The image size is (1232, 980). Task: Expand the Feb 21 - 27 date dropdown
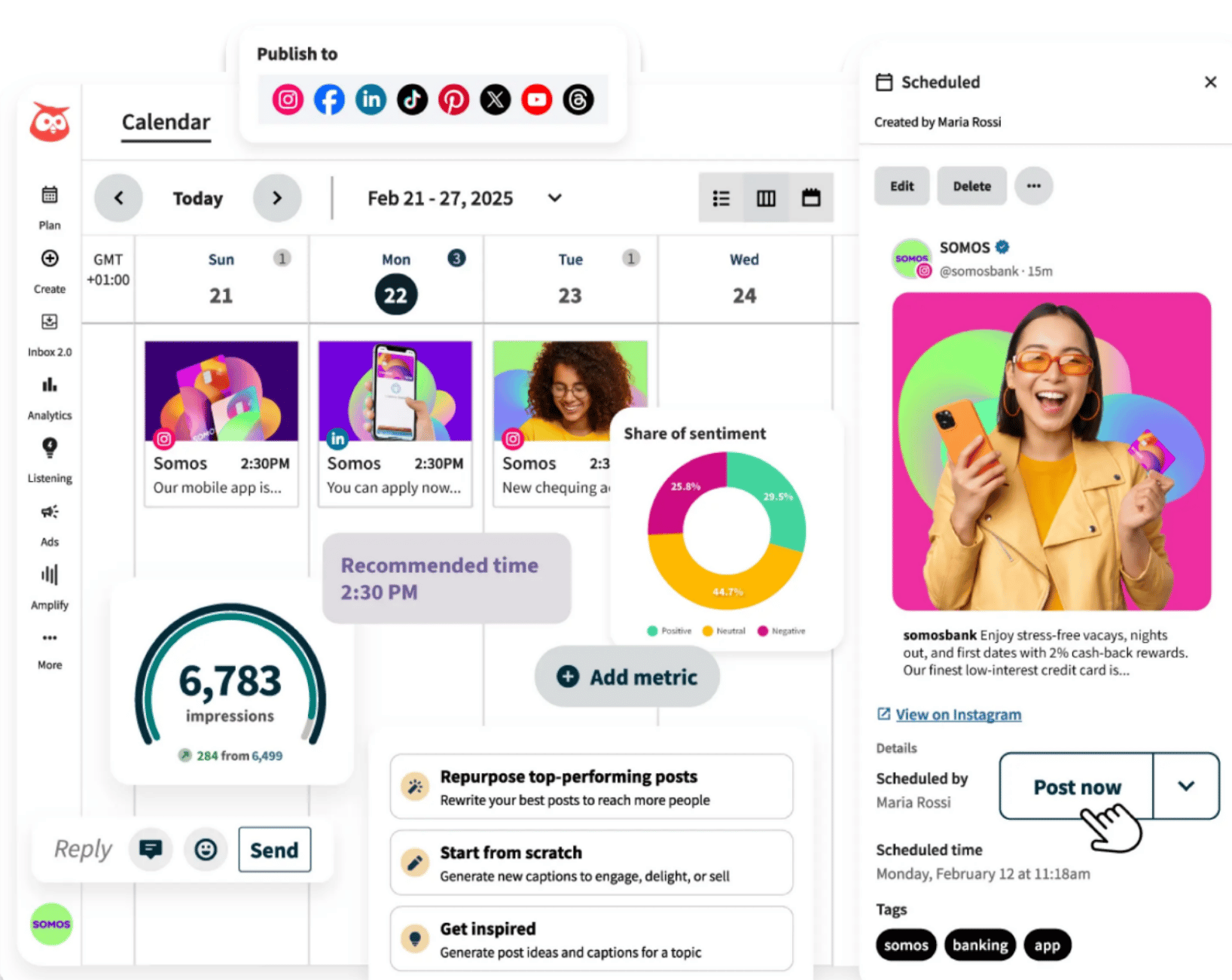tap(555, 198)
